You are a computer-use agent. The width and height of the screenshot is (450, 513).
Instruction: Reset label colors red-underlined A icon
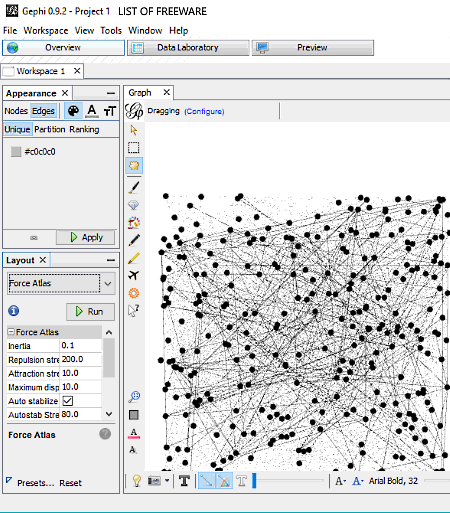(x=134, y=433)
